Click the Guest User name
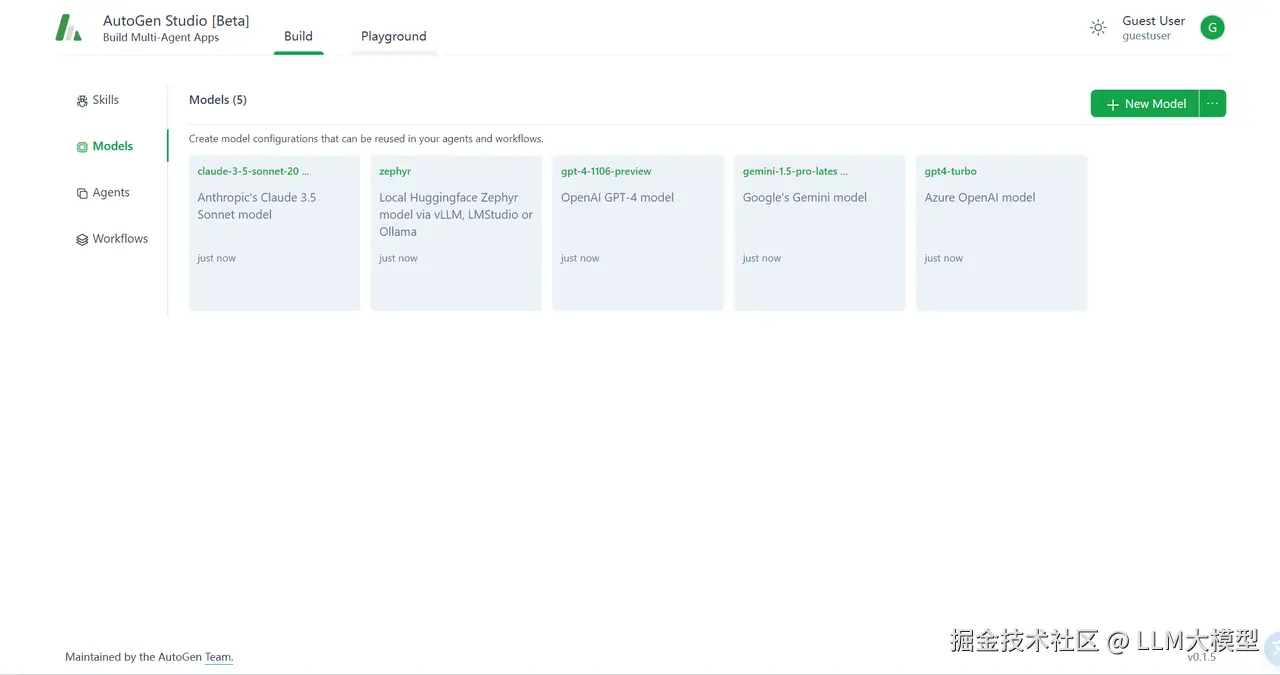The height and width of the screenshot is (675, 1280). coord(1154,21)
